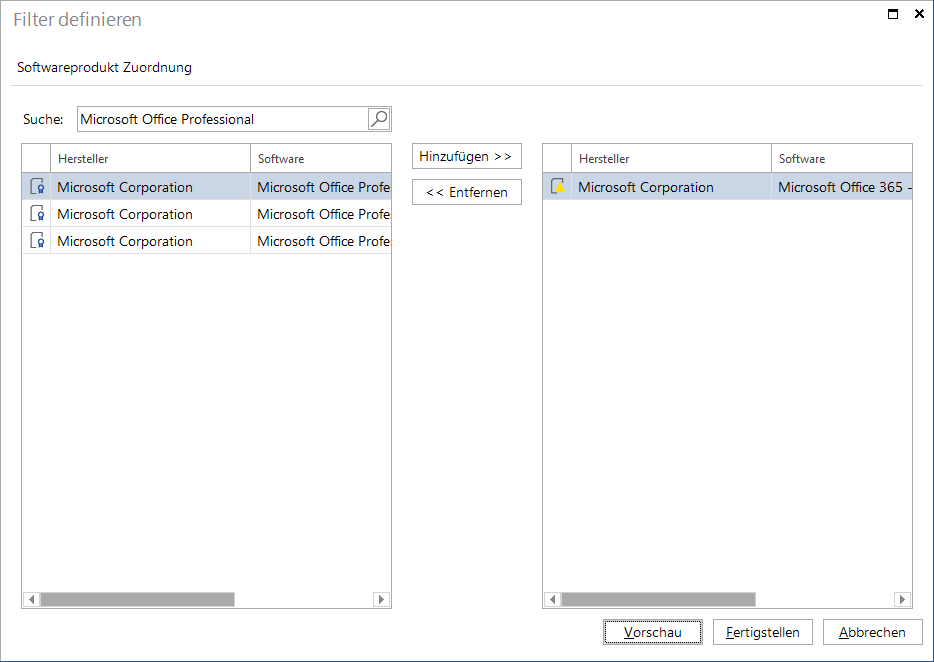Click right list horizontal scrollbar thumb
The width and height of the screenshot is (934, 662).
658,599
